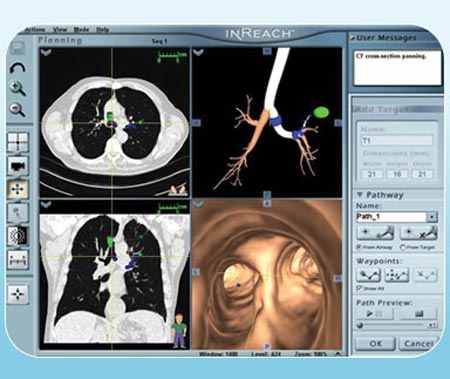Click the path preview record button
Image resolution: width=450 pixels, height=379 pixels.
pos(418,314)
